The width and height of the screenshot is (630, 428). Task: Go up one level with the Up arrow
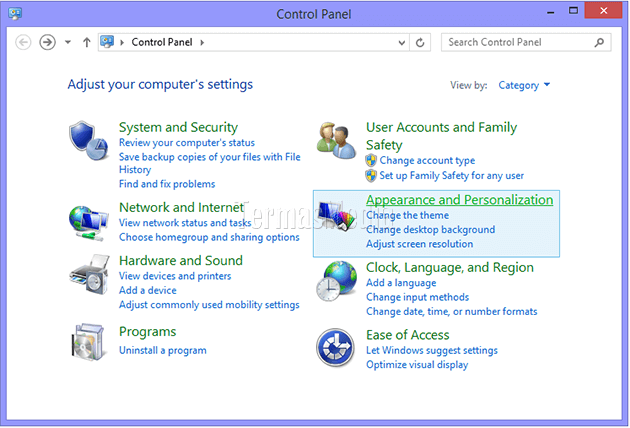pos(86,42)
